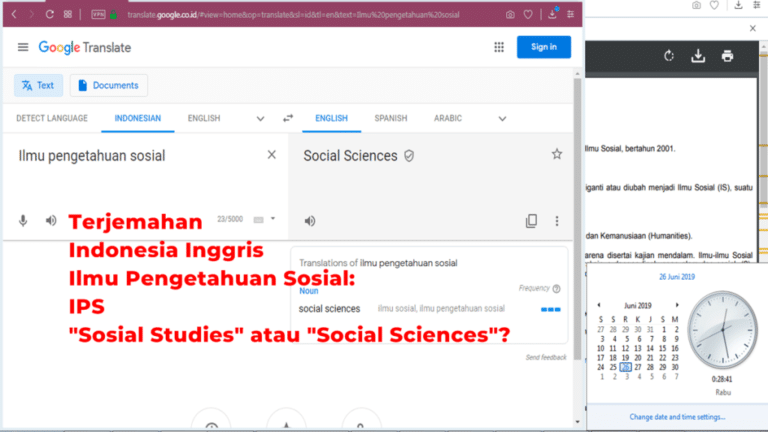768x432 pixels.
Task: Click Juni 2019 calendar header
Action: coord(638,306)
